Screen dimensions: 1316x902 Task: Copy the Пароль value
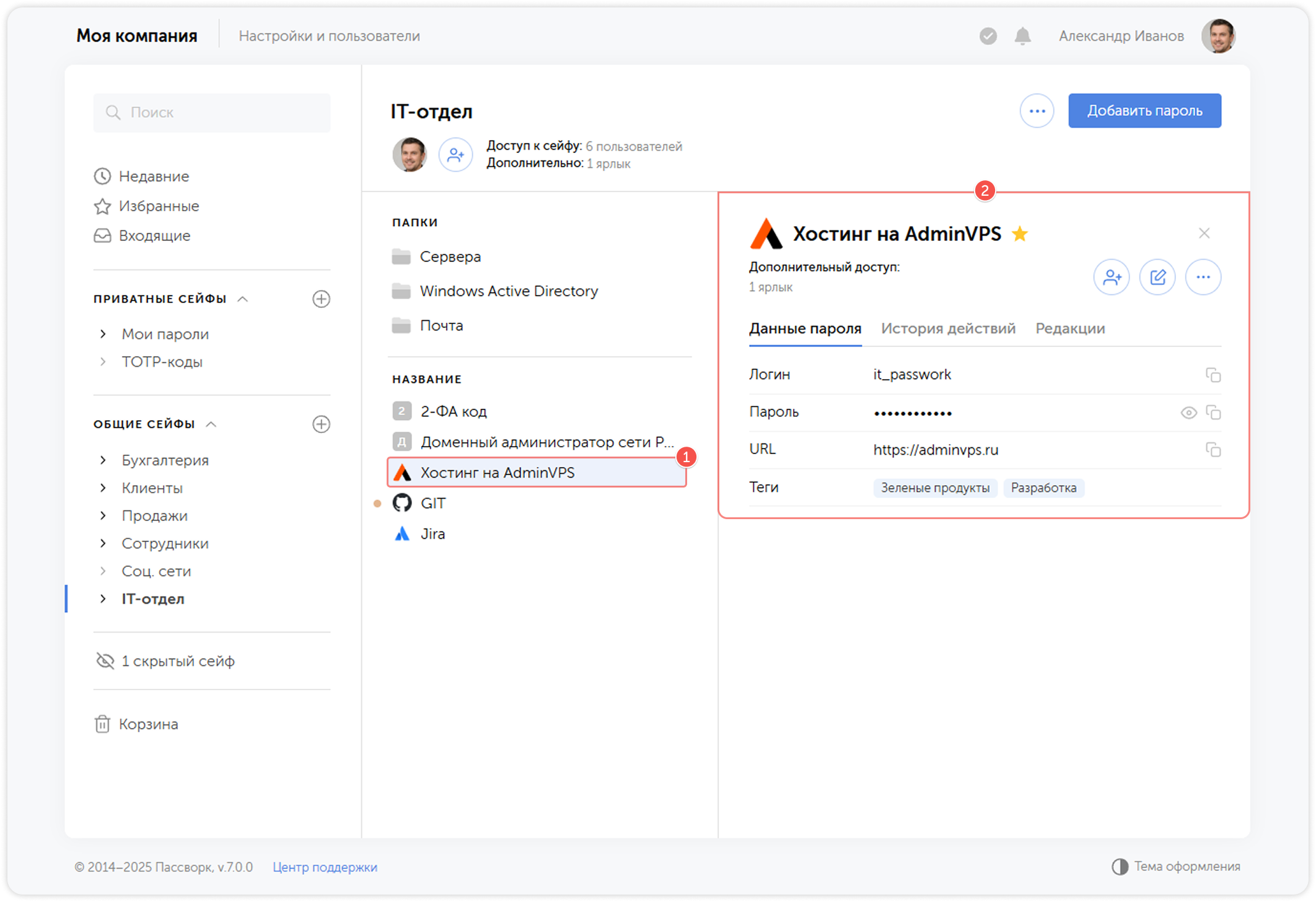[x=1213, y=413]
